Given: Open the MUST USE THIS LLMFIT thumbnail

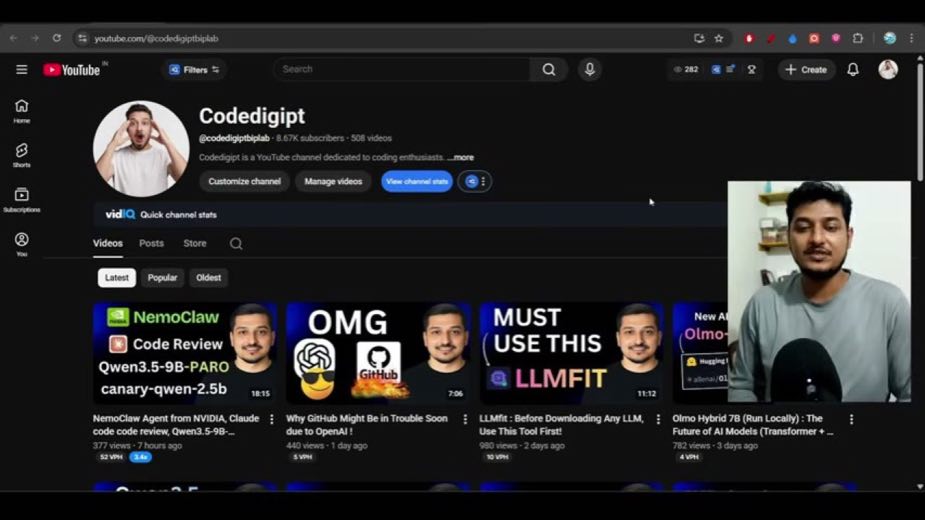Looking at the screenshot, I should (x=572, y=353).
